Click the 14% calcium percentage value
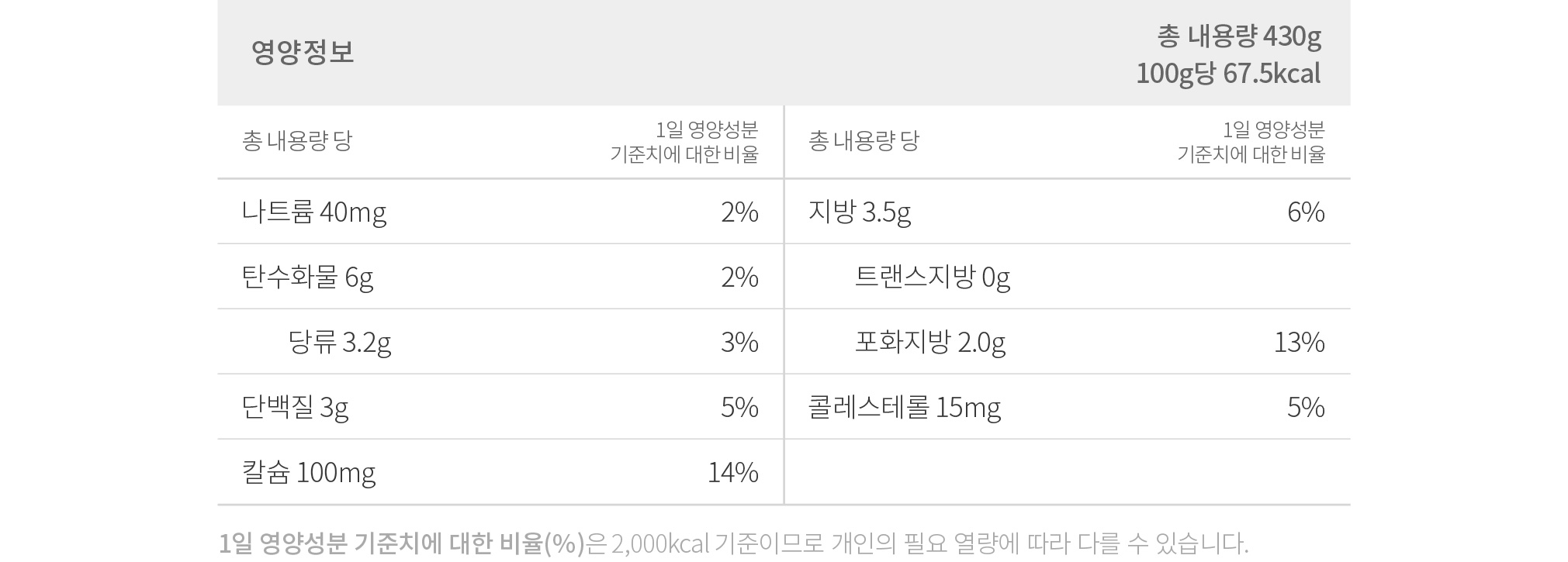This screenshot has width=1568, height=562. (x=733, y=472)
